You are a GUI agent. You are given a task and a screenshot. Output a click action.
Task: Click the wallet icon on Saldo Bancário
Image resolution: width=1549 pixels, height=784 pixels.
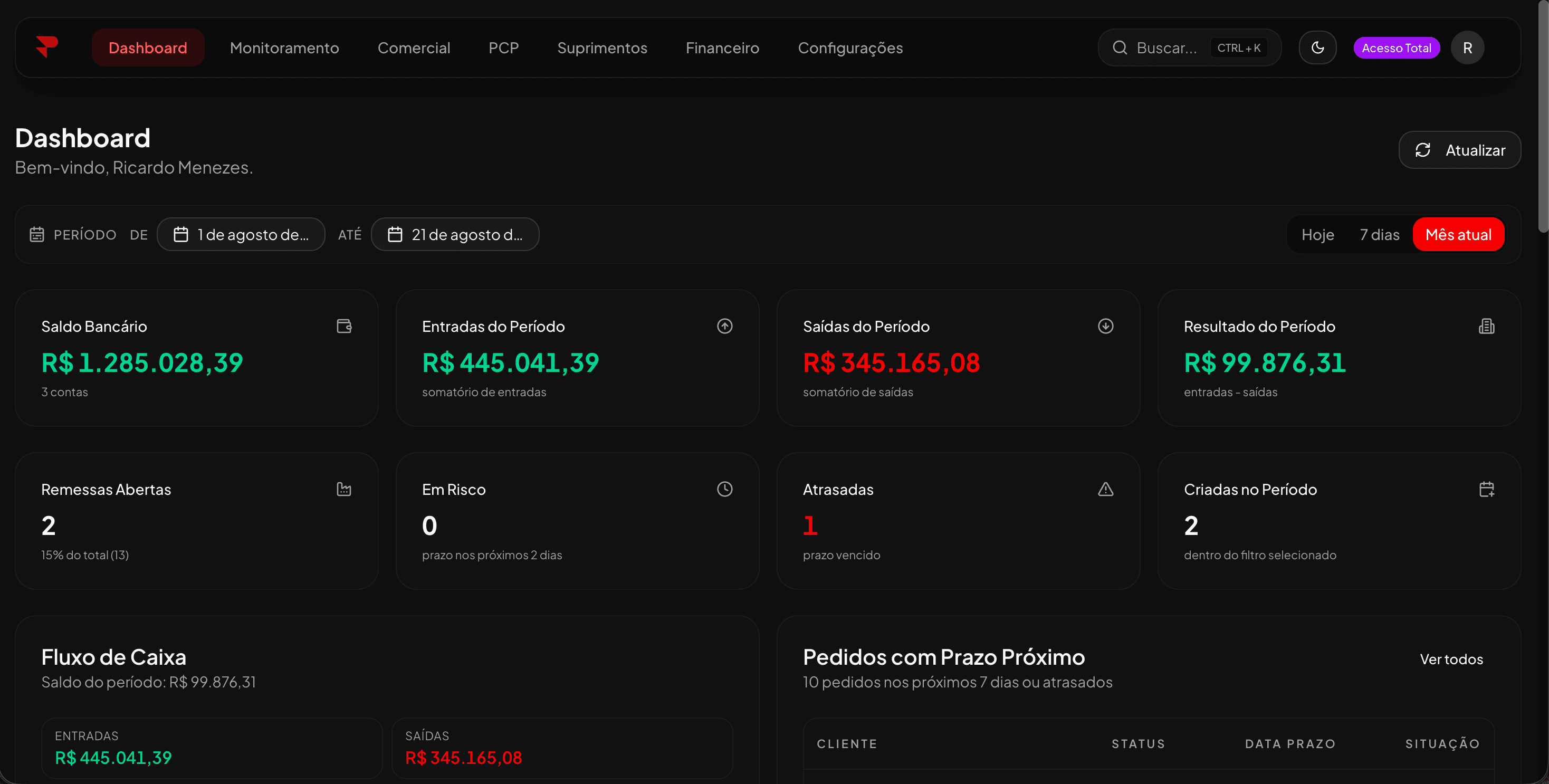pyautogui.click(x=344, y=326)
